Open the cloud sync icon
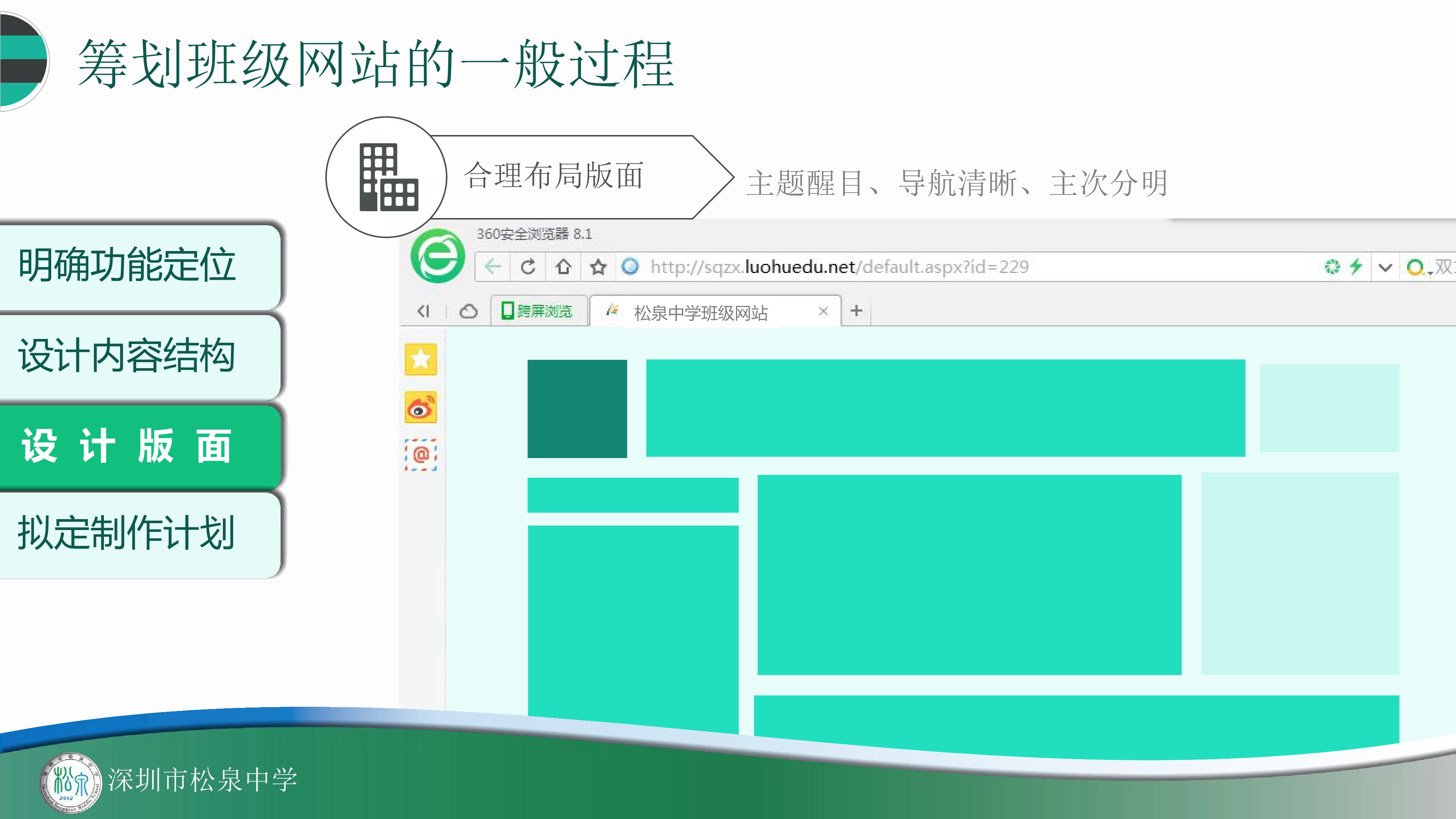The height and width of the screenshot is (819, 1456). tap(469, 311)
